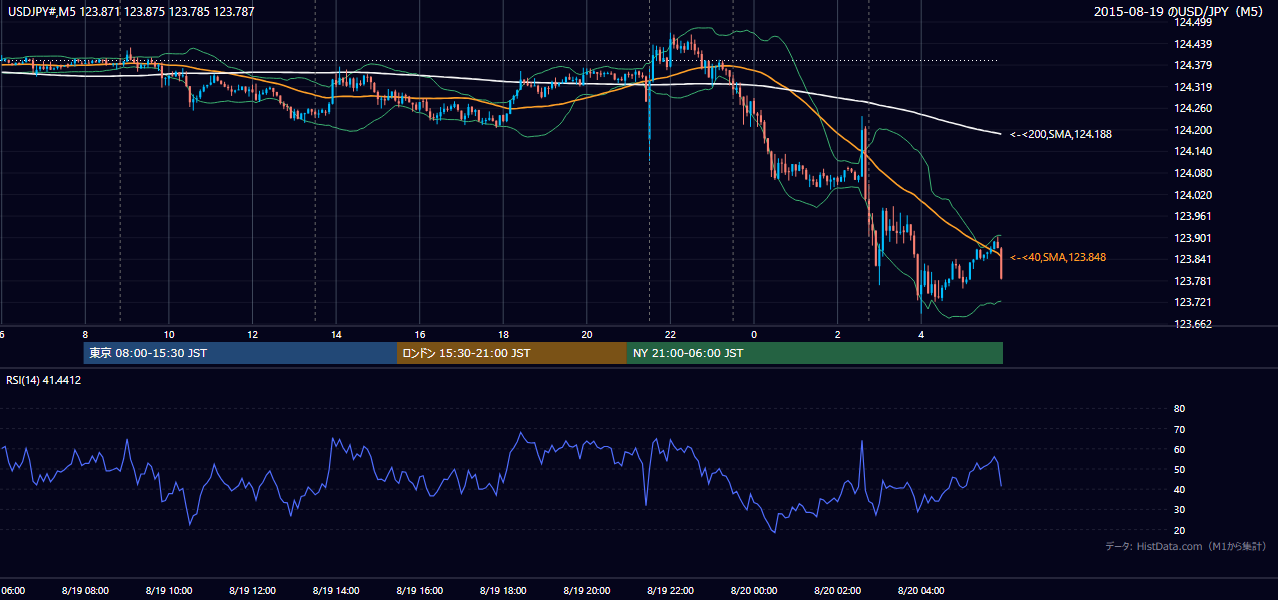This screenshot has height=600, width=1278.
Task: Click the 8/19 18:00 time label
Action: point(504,590)
